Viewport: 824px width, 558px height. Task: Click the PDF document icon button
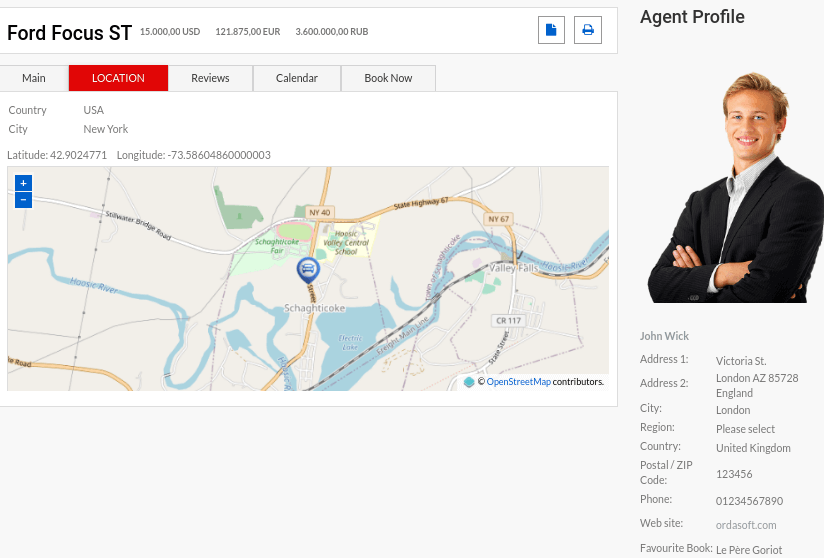pyautogui.click(x=551, y=30)
